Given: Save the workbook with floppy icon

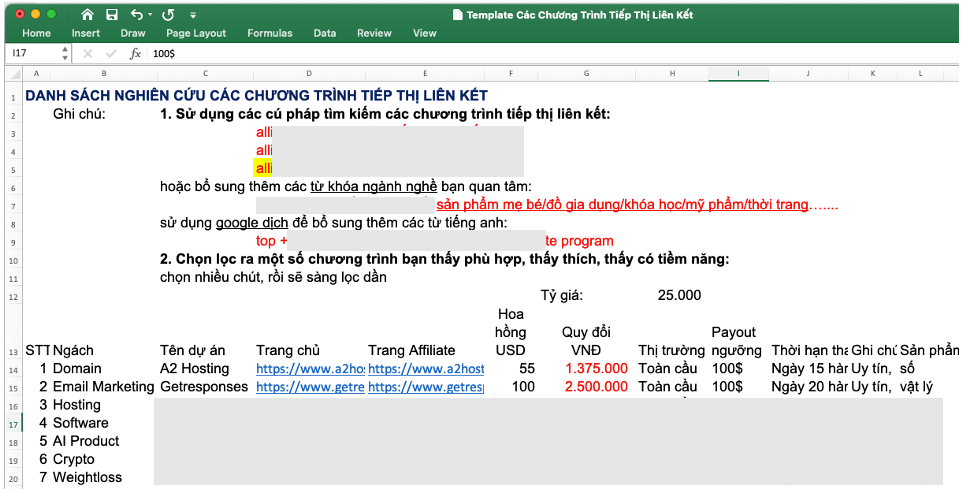Looking at the screenshot, I should [x=111, y=15].
